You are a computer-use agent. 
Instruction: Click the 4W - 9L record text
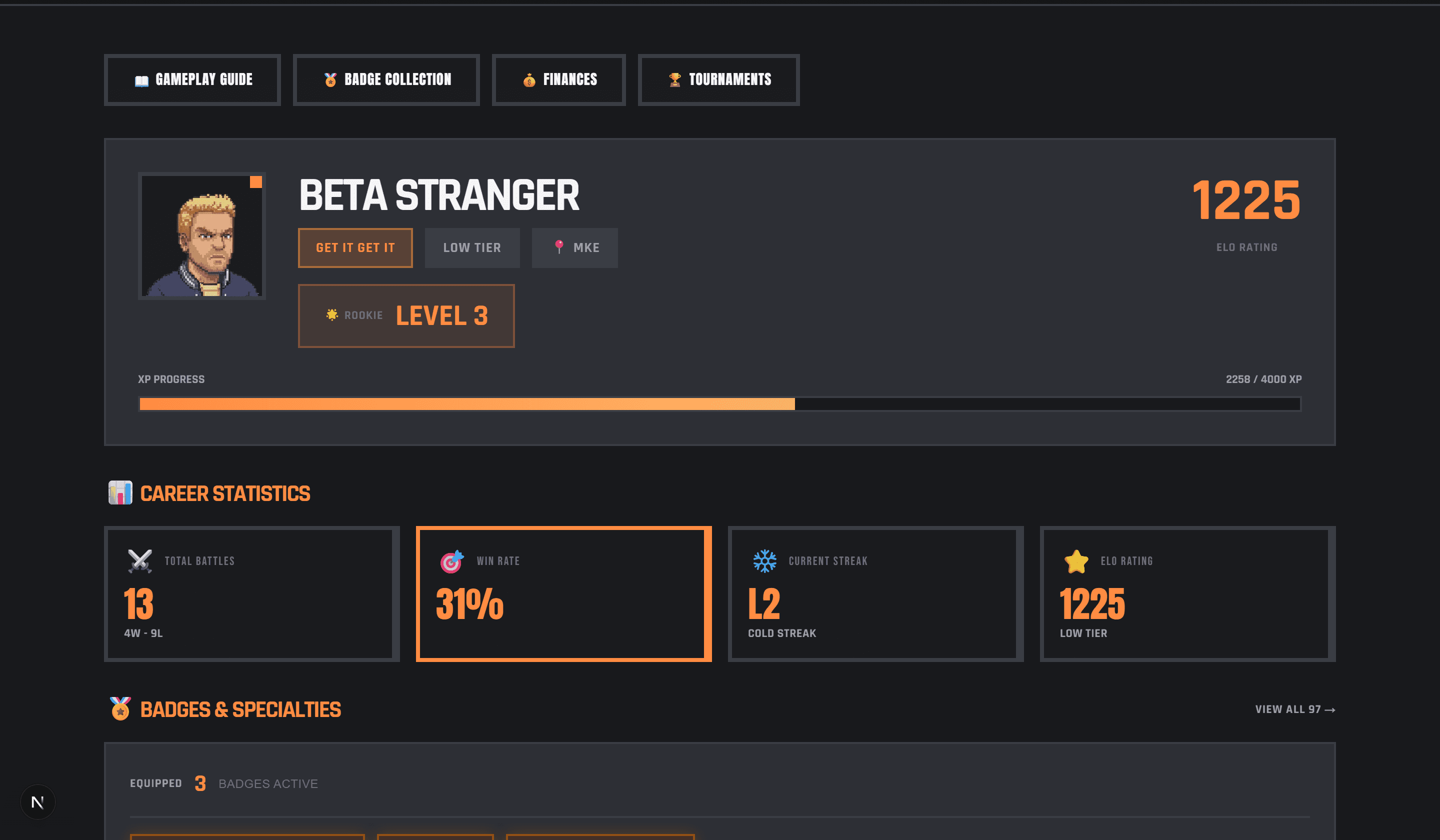[x=143, y=633]
